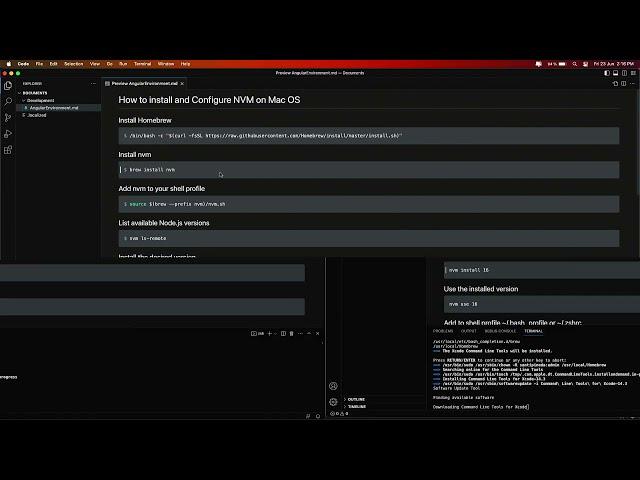
Task: Open the Customize Layout icon
Action: click(x=633, y=73)
